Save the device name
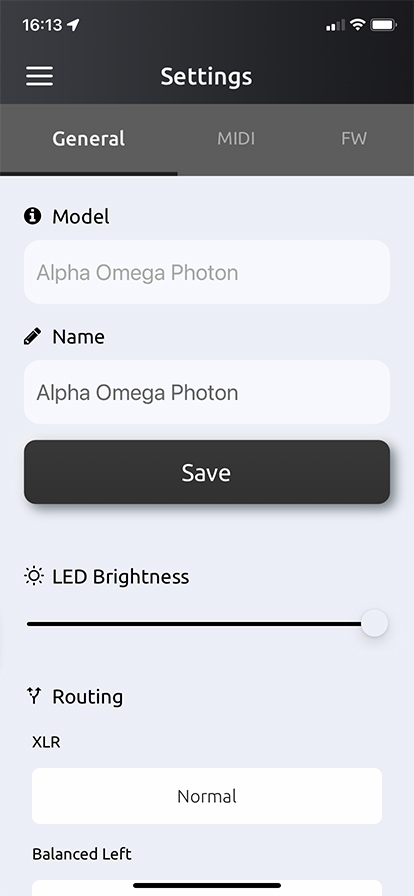Viewport: 414px width, 896px height. (207, 472)
